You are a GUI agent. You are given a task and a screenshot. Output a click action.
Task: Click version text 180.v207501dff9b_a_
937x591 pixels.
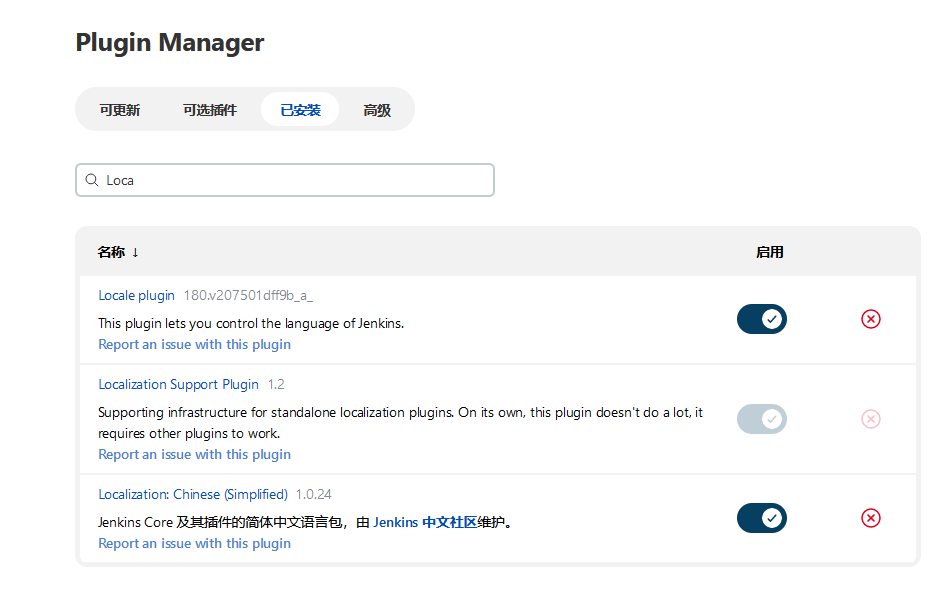(248, 295)
